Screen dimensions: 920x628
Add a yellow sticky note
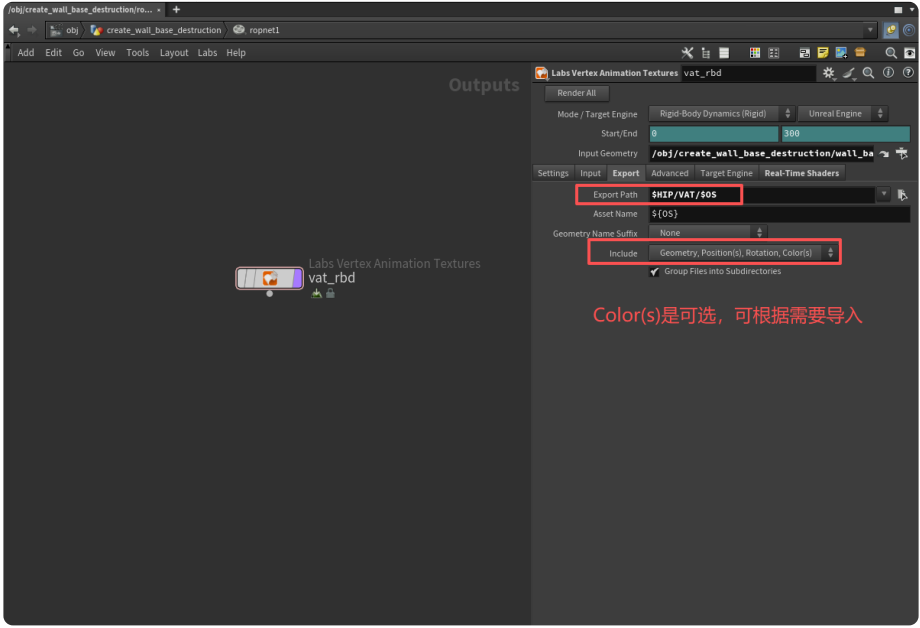coord(823,53)
